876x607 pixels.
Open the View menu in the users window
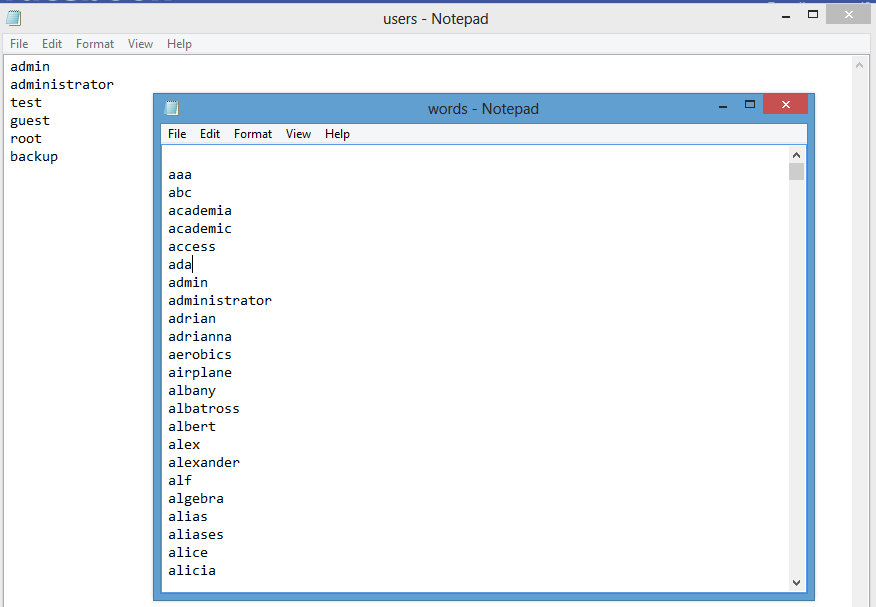(140, 43)
